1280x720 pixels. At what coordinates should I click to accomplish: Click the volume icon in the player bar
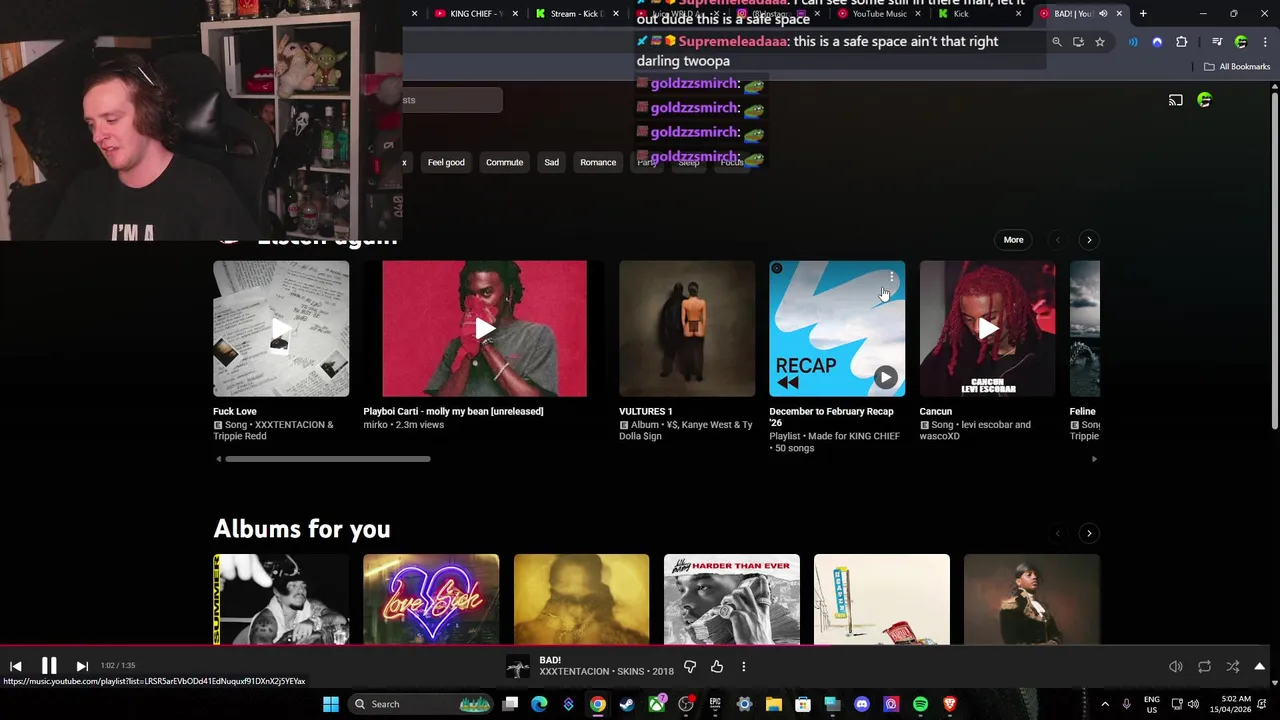[1176, 667]
